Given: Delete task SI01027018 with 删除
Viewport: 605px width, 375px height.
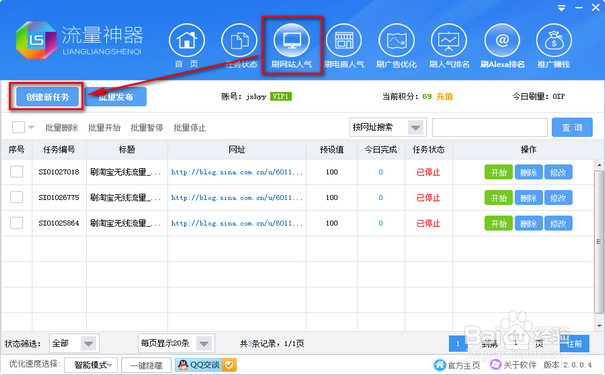Looking at the screenshot, I should (x=529, y=172).
